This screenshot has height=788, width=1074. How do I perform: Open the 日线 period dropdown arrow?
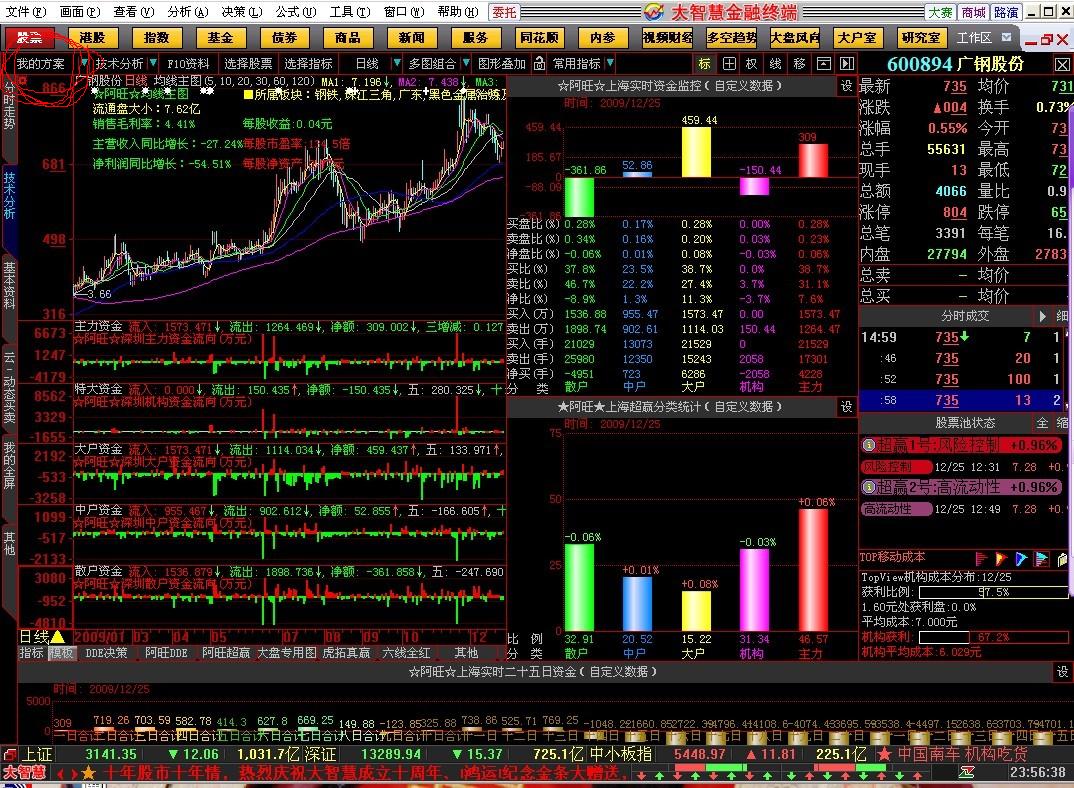[396, 64]
